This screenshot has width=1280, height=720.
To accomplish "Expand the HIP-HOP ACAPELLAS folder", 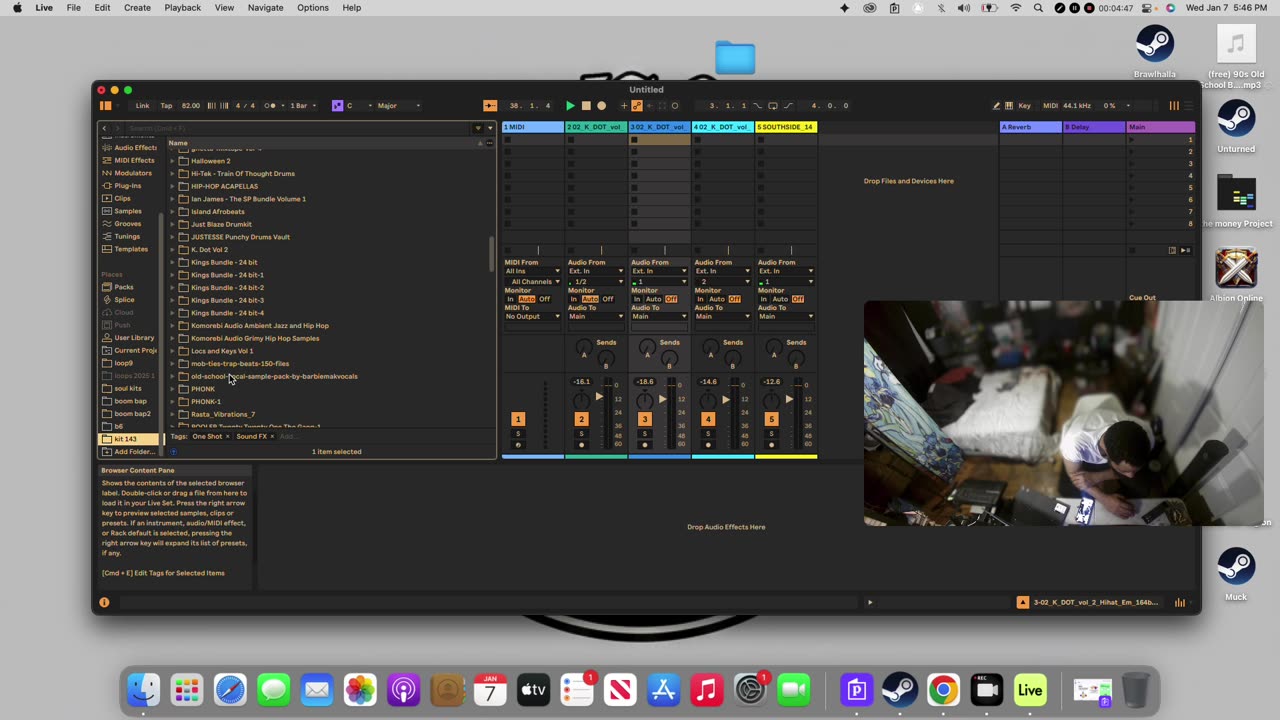I will point(172,186).
